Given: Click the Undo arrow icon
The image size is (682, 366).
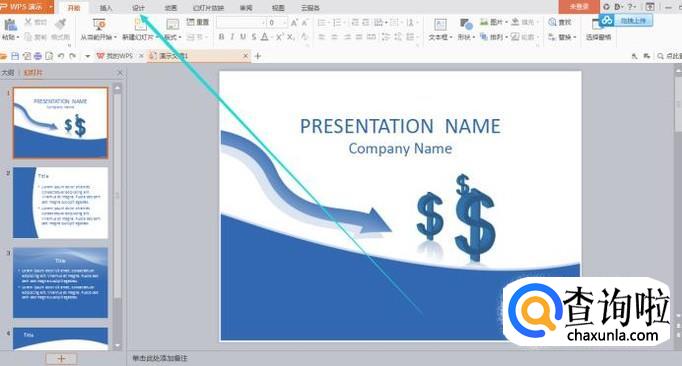Looking at the screenshot, I should [x=61, y=56].
